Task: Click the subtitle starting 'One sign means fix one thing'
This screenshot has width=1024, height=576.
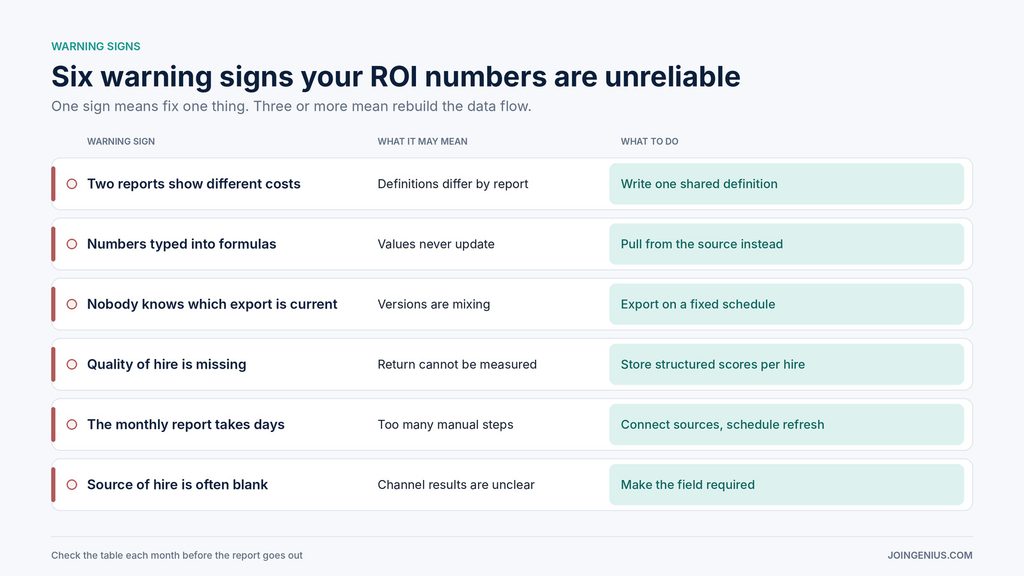Action: click(x=291, y=106)
